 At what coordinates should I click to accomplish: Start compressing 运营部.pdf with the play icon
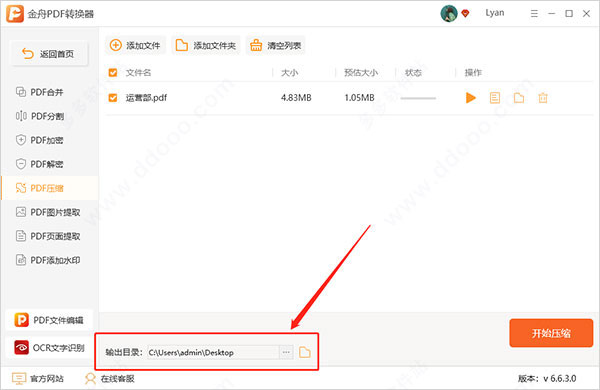tap(471, 98)
